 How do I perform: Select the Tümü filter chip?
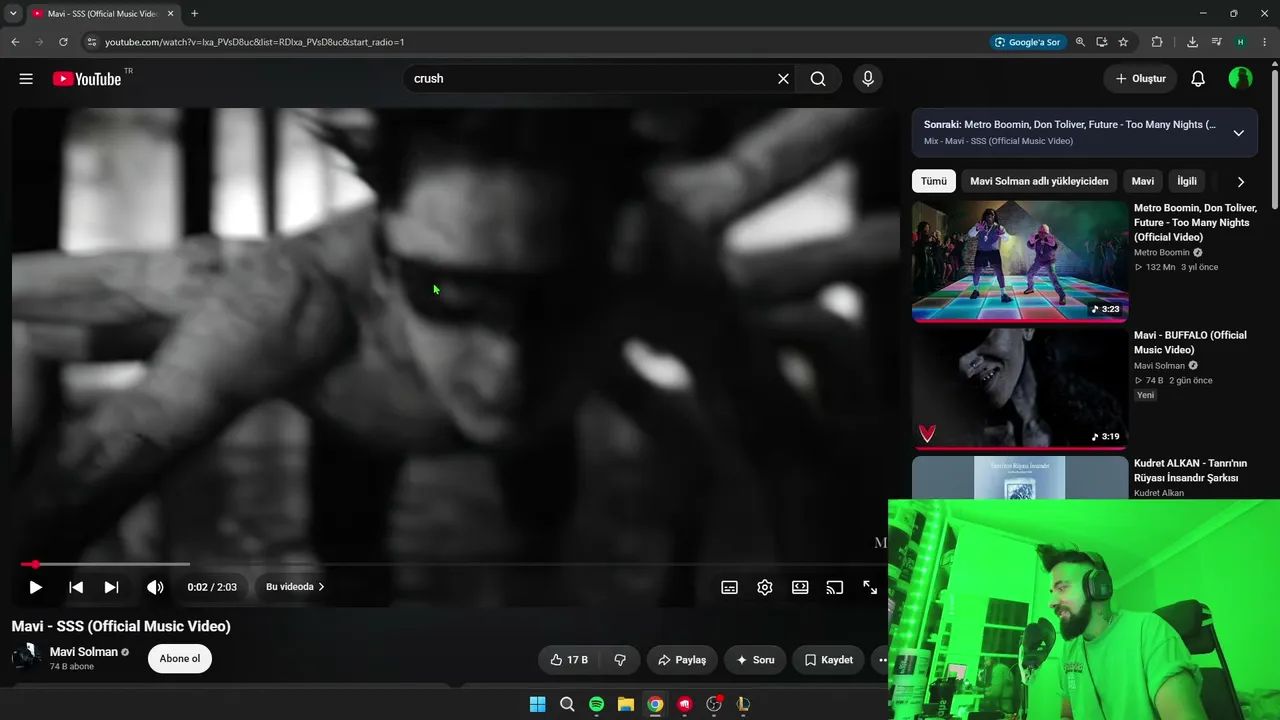pyautogui.click(x=933, y=181)
